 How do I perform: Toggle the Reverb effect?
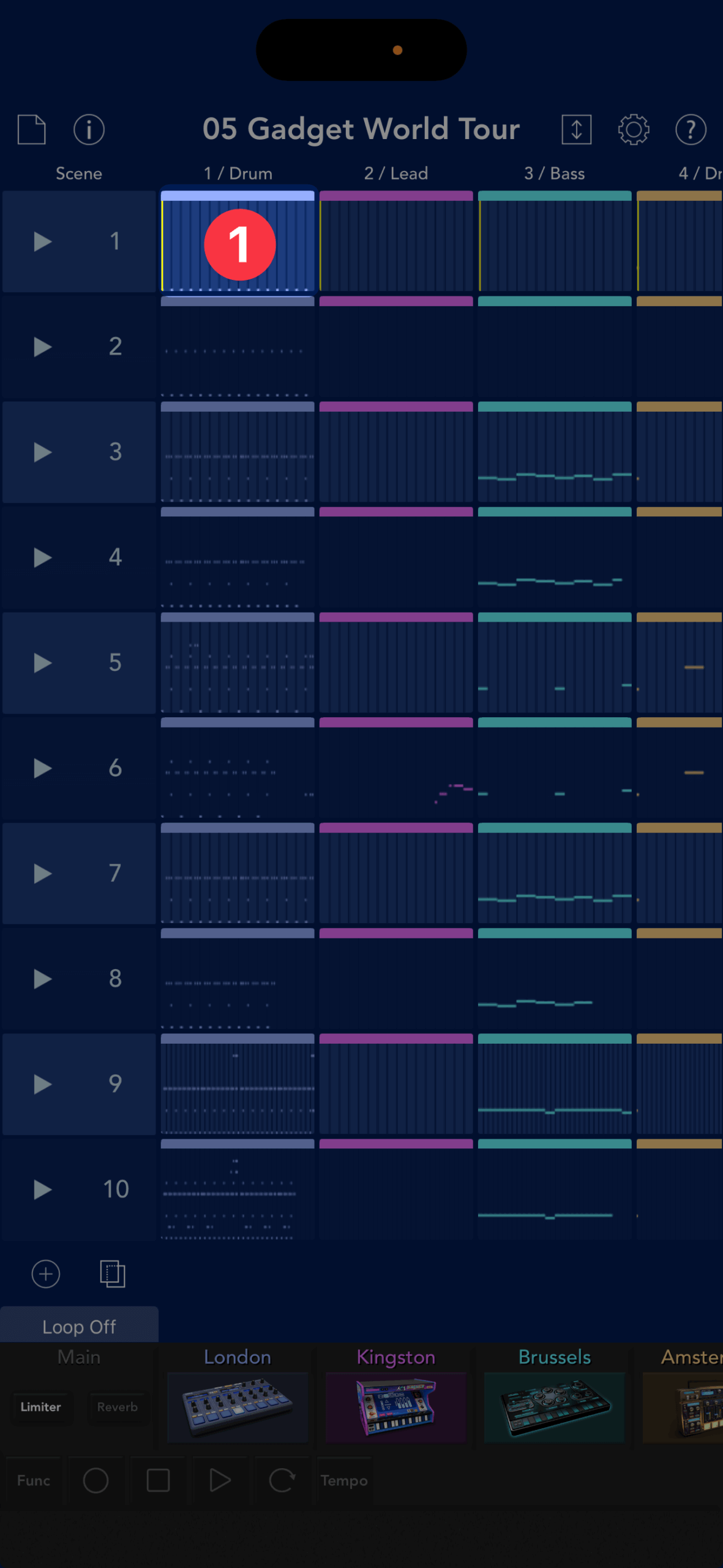pos(117,1407)
